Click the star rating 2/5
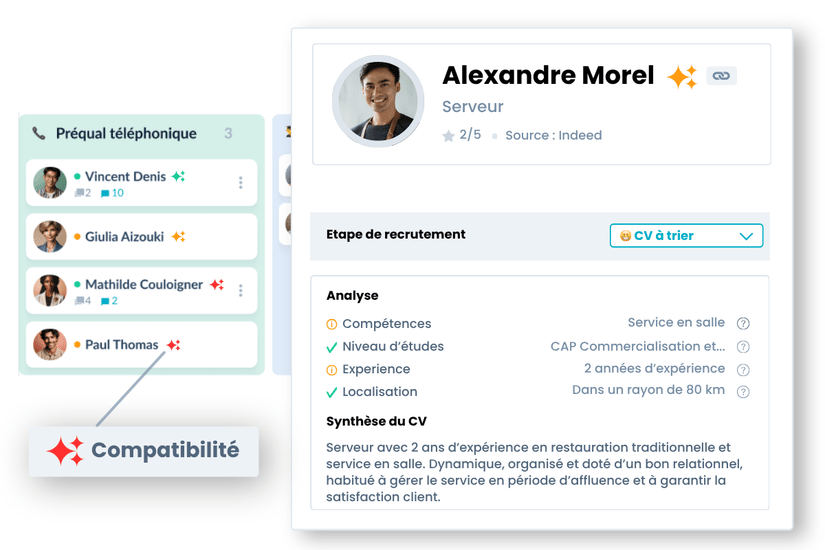Viewport: 825px width, 550px height. (462, 135)
